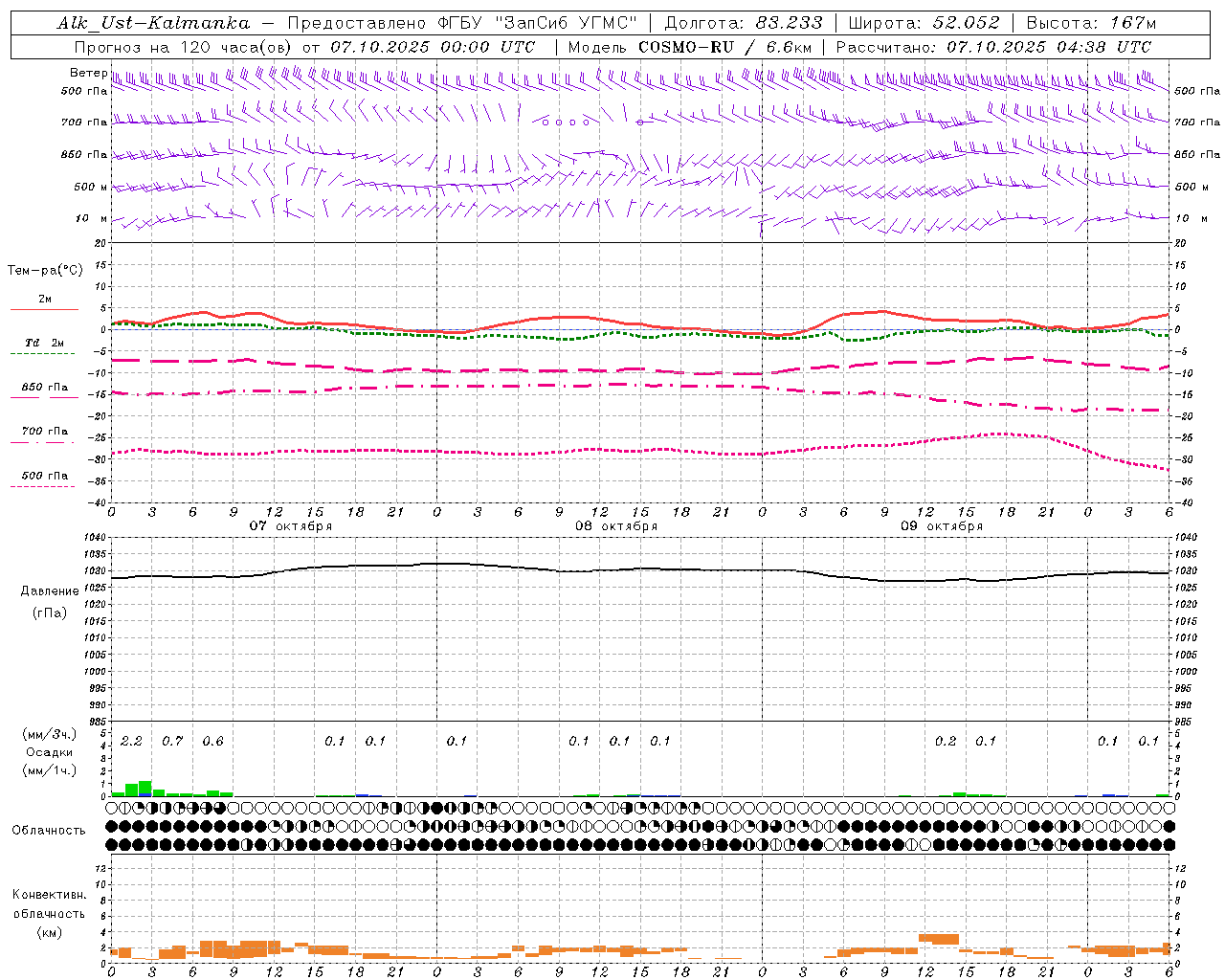Click the green dashed Td legend line
This screenshot has height=980, width=1225.
click(42, 354)
